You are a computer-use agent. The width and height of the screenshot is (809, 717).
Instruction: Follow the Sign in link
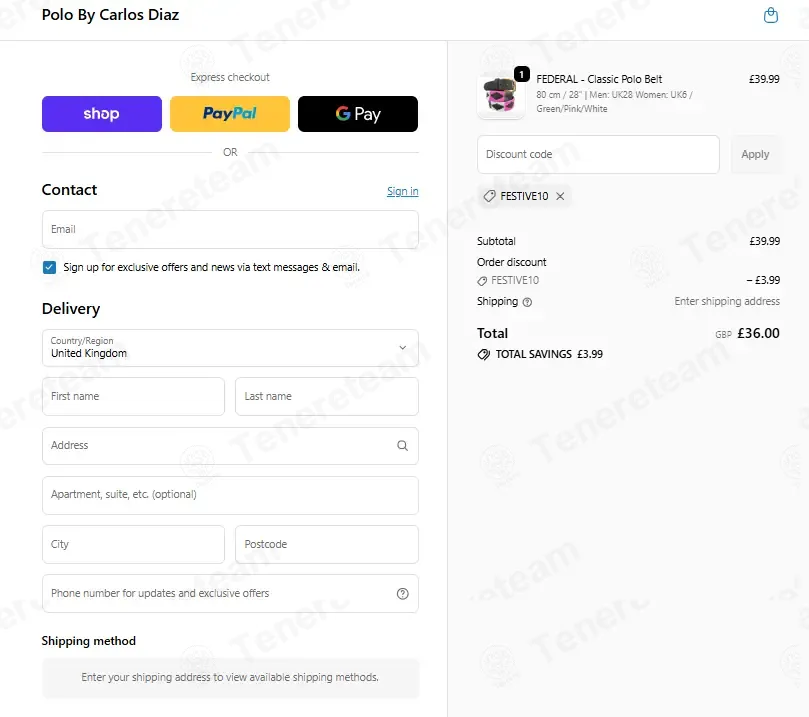pos(402,191)
